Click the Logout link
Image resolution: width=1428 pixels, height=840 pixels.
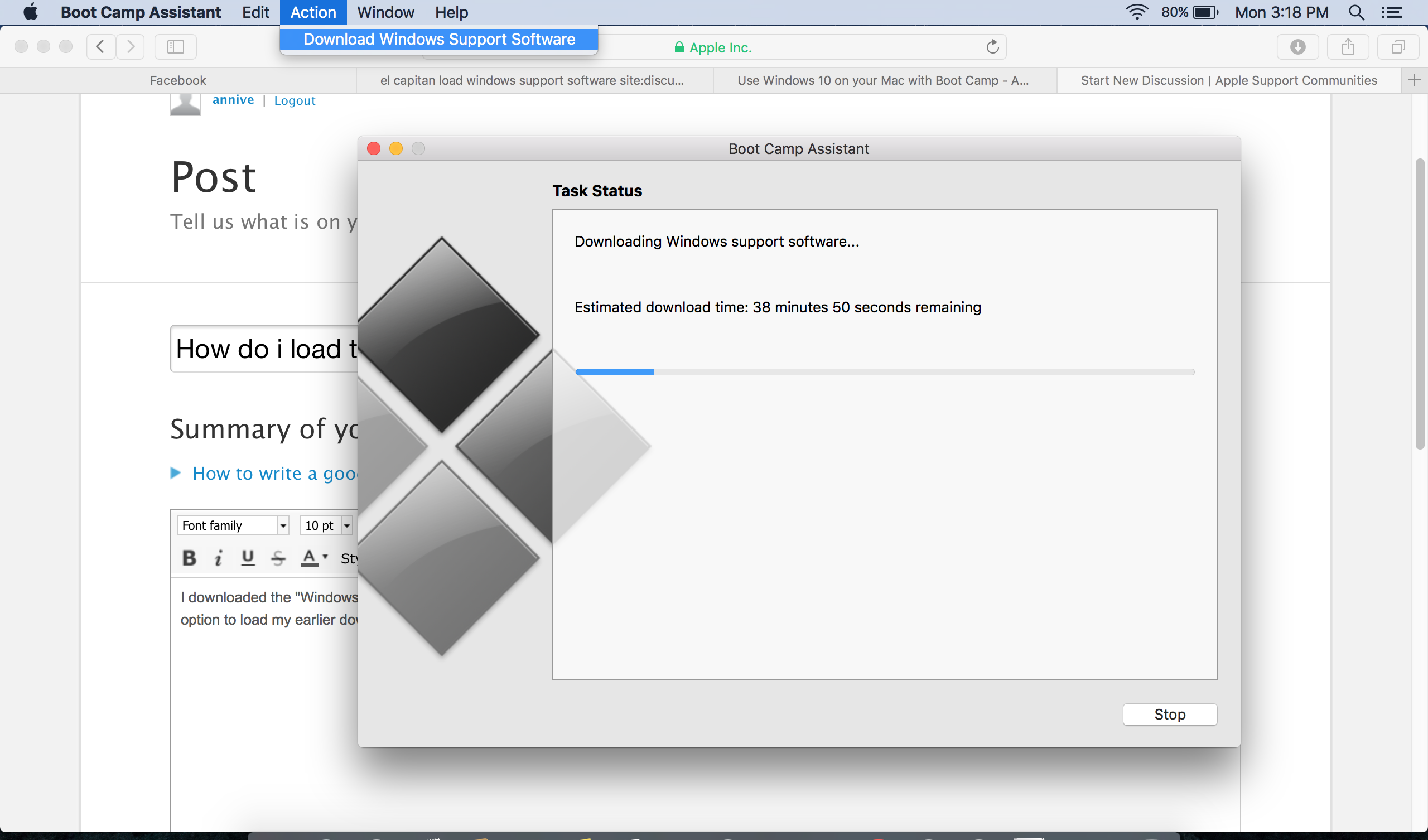pos(295,100)
